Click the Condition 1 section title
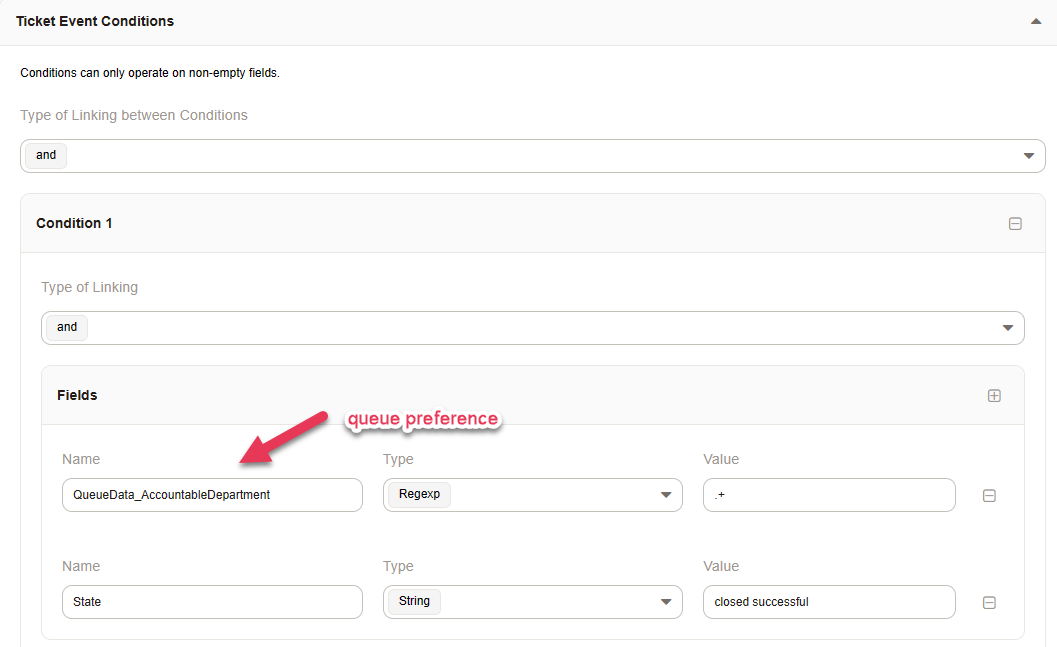 pos(74,224)
